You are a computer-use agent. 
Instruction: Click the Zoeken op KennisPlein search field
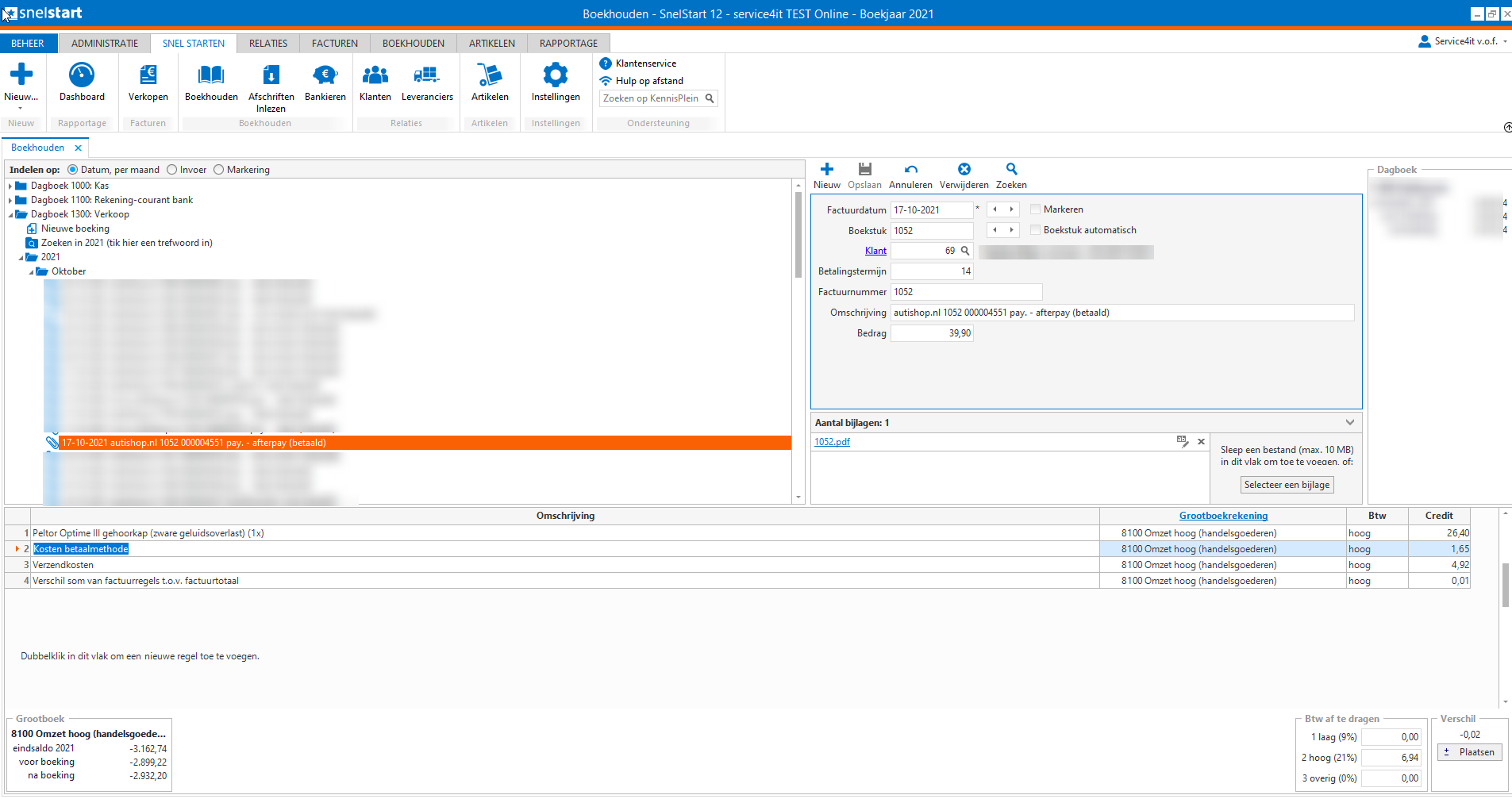[651, 98]
